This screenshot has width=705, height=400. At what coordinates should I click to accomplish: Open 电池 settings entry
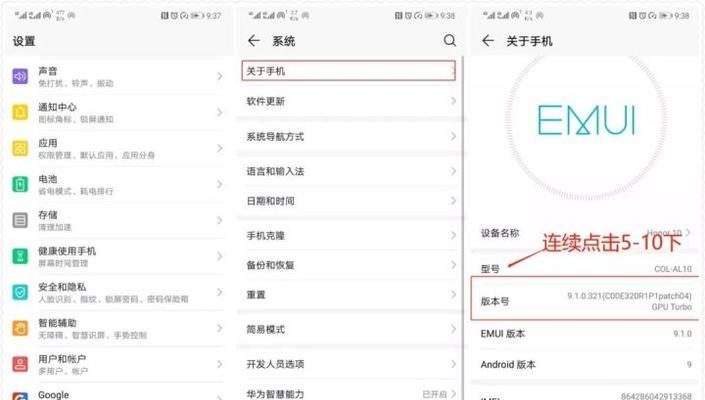coord(116,184)
